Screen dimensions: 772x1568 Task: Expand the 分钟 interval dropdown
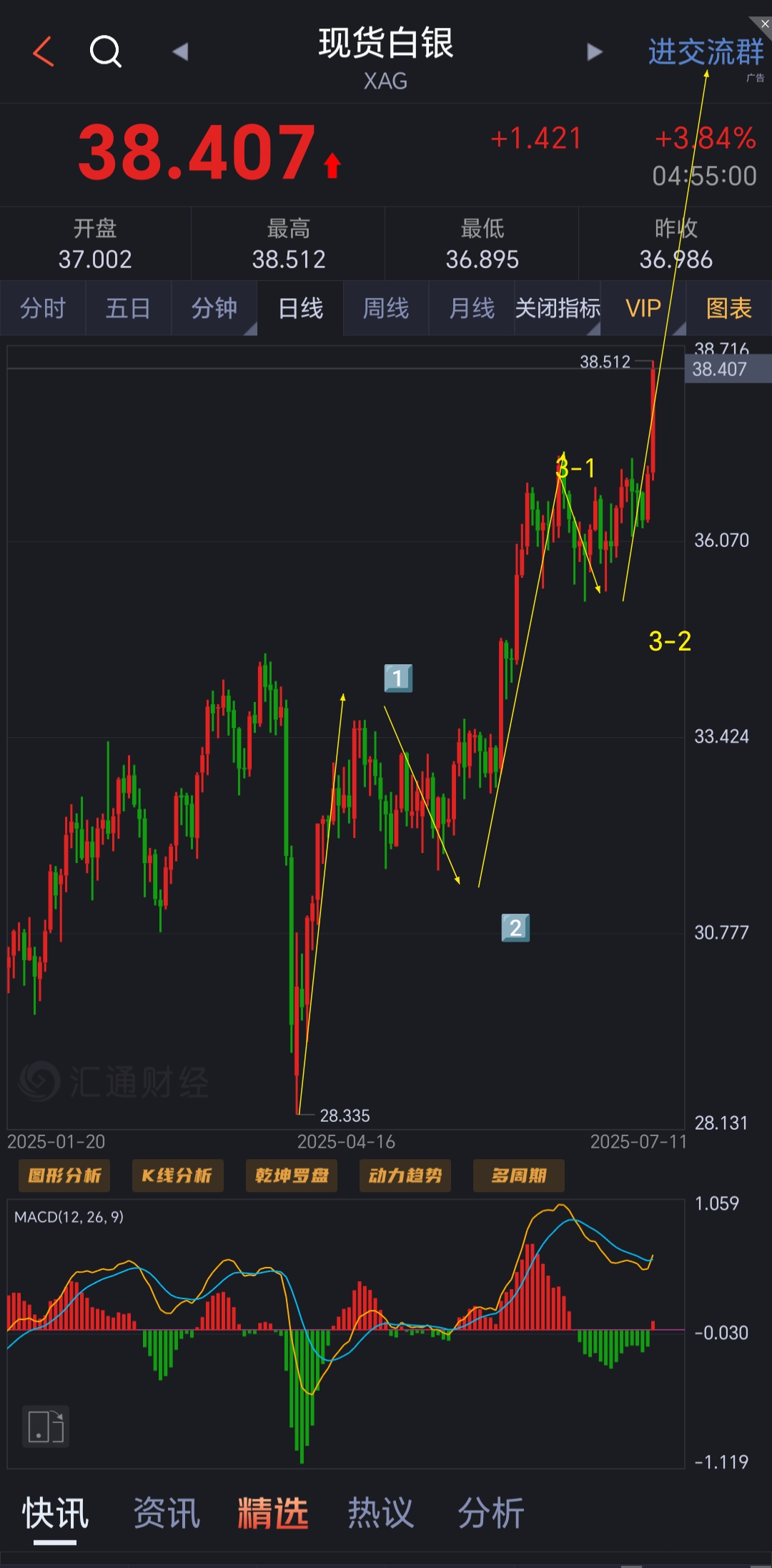(214, 308)
